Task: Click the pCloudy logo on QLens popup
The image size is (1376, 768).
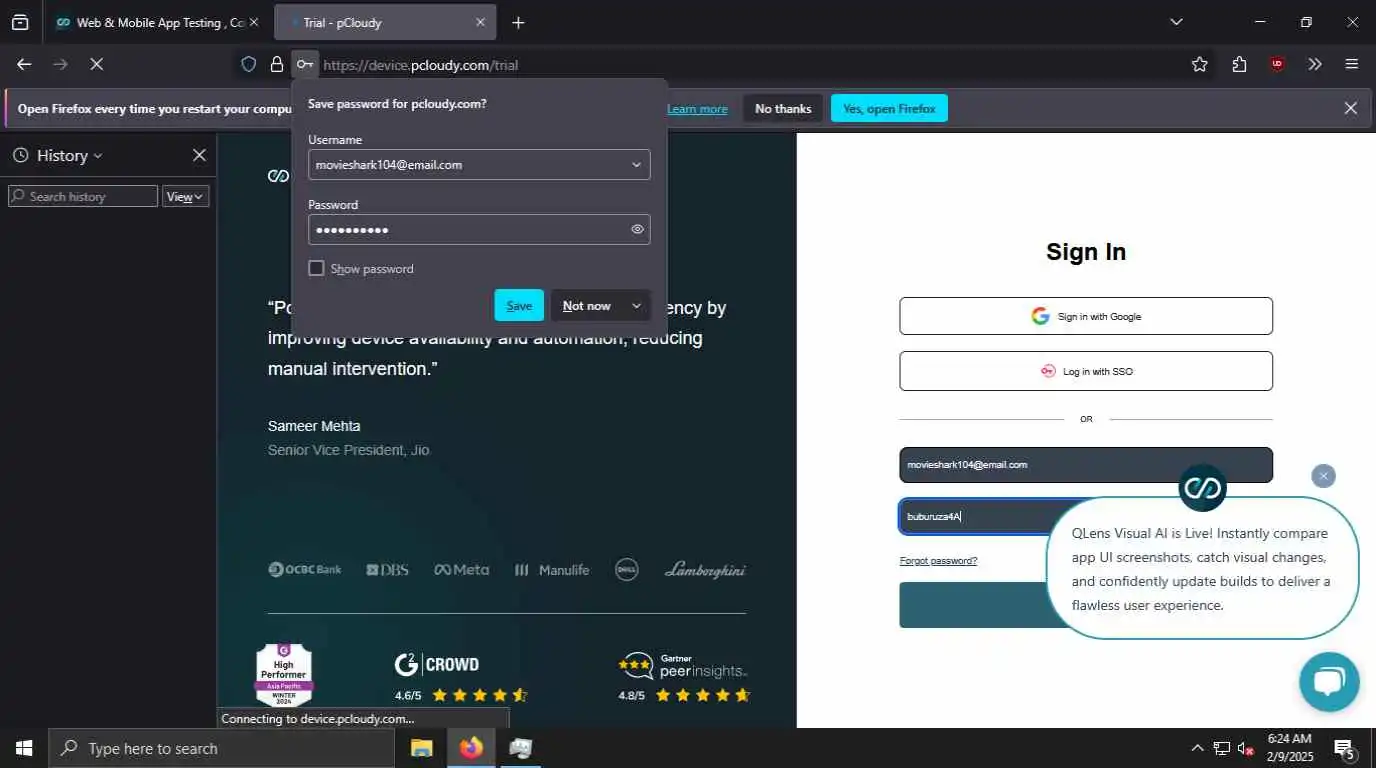Action: pyautogui.click(x=1202, y=488)
